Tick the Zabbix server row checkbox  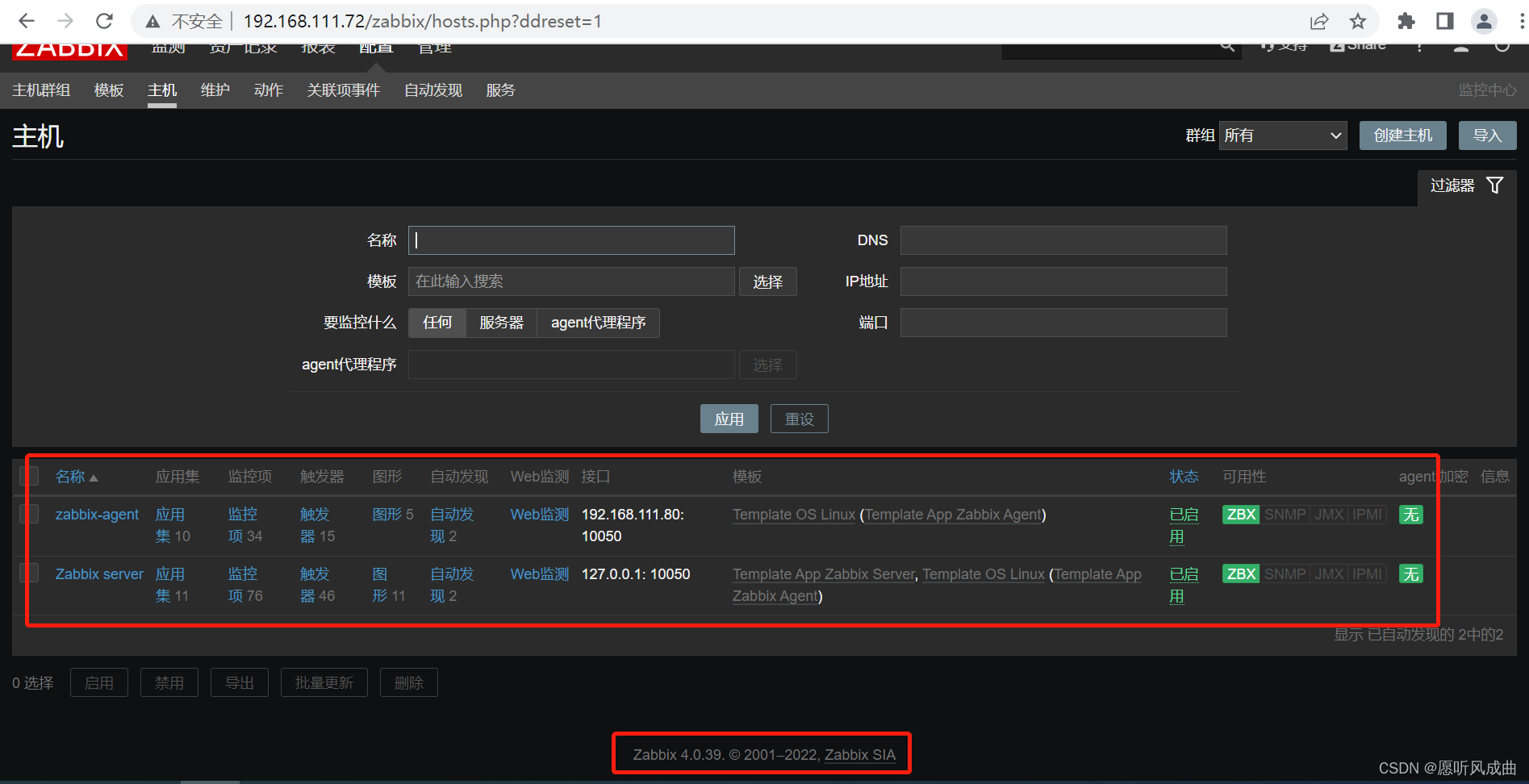[29, 573]
